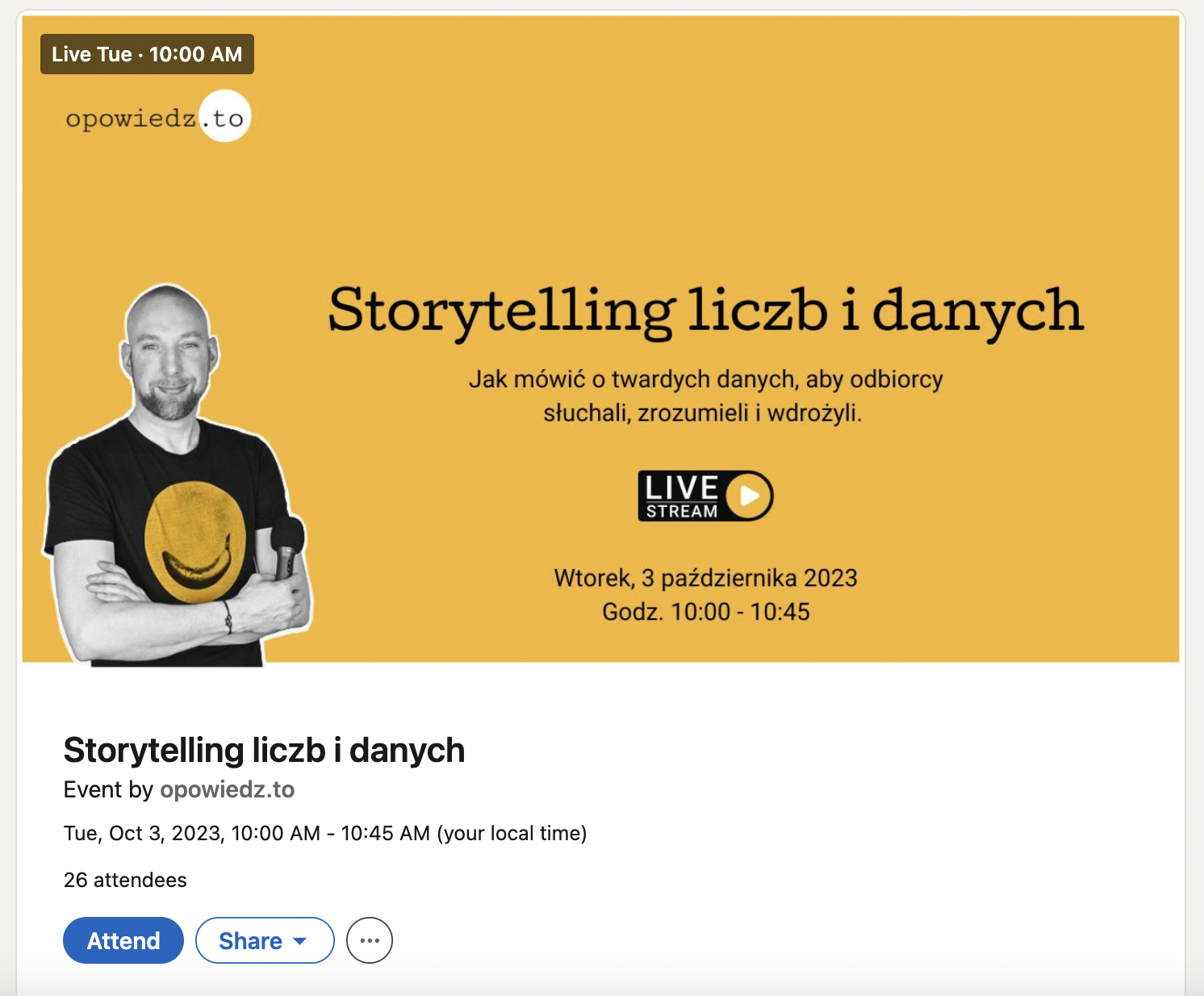Open the opowiedz.to organizer link
1204x996 pixels.
coord(228,789)
